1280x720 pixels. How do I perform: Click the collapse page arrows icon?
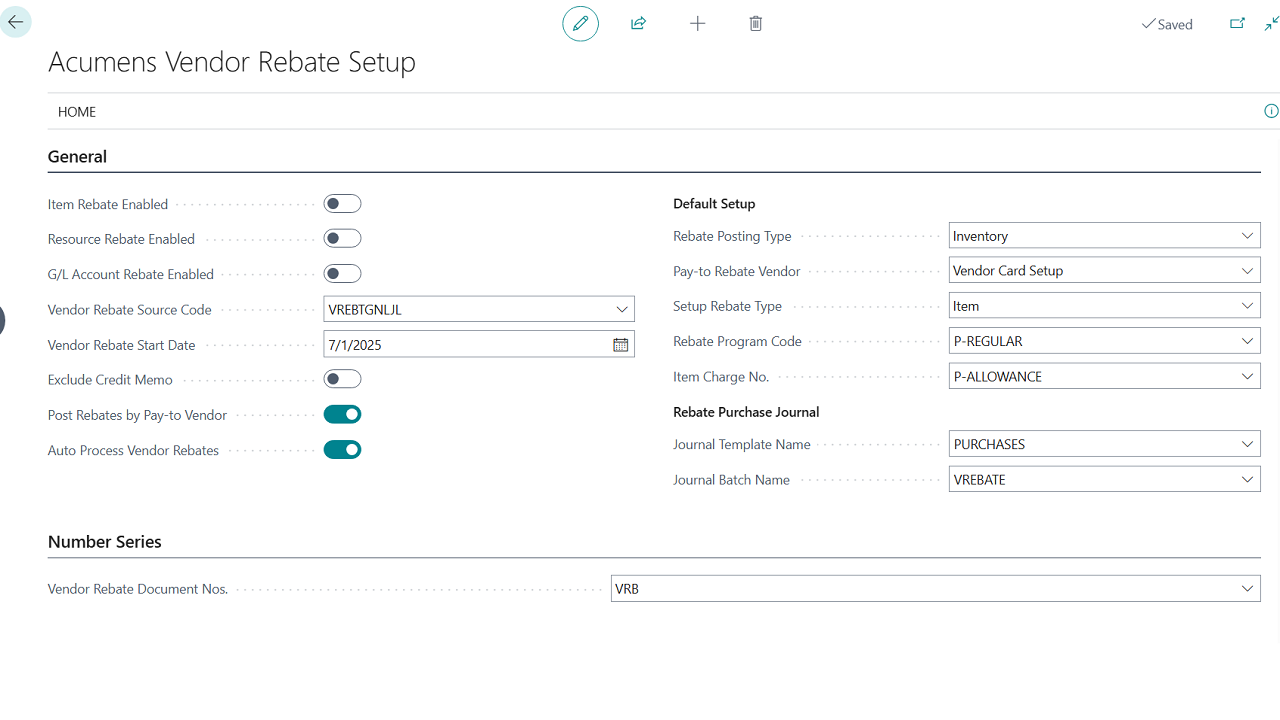[1271, 24]
